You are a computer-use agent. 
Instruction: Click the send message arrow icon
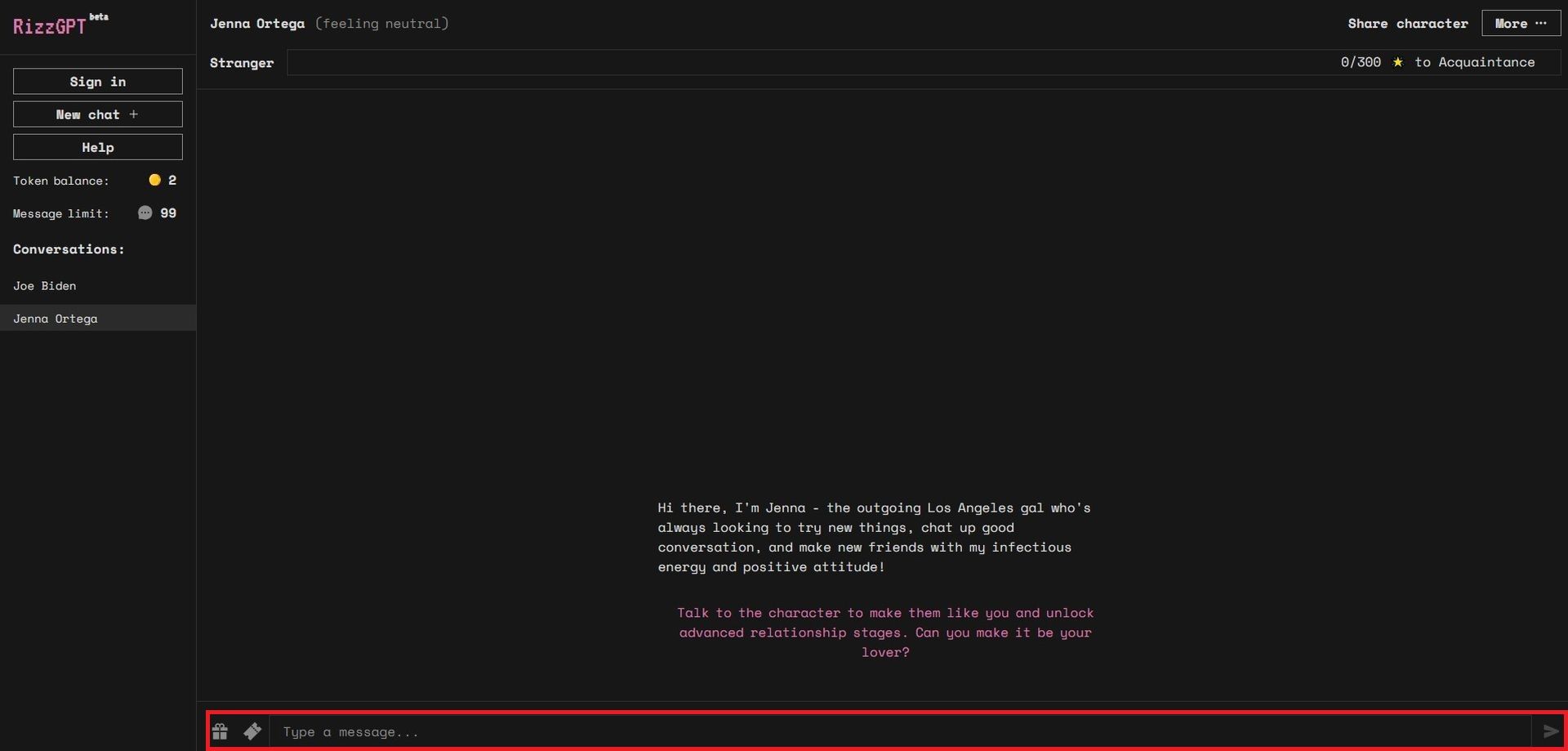click(1551, 731)
